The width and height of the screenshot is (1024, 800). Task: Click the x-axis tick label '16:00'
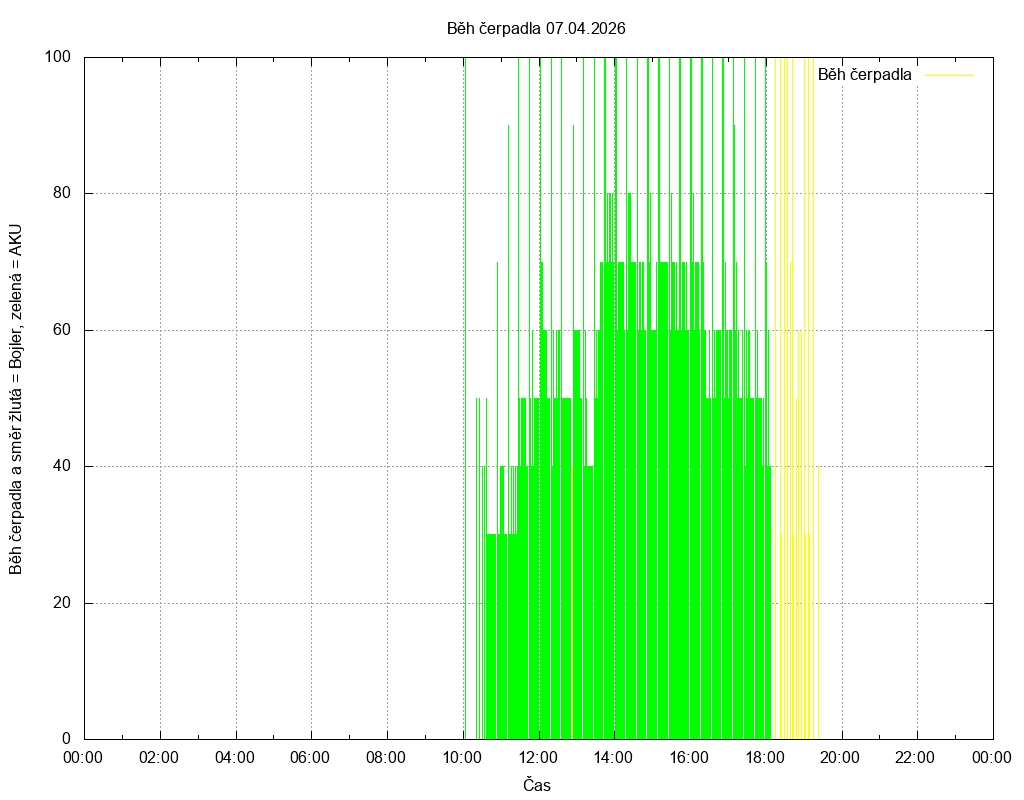(x=688, y=758)
